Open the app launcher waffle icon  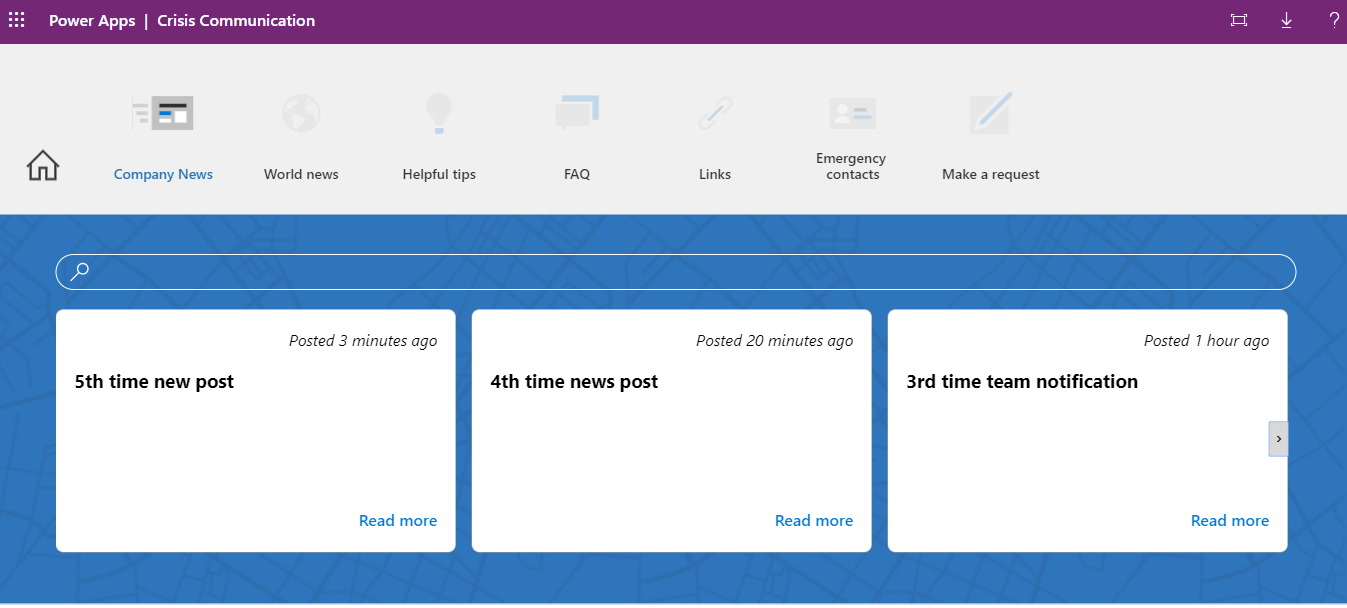(x=17, y=20)
